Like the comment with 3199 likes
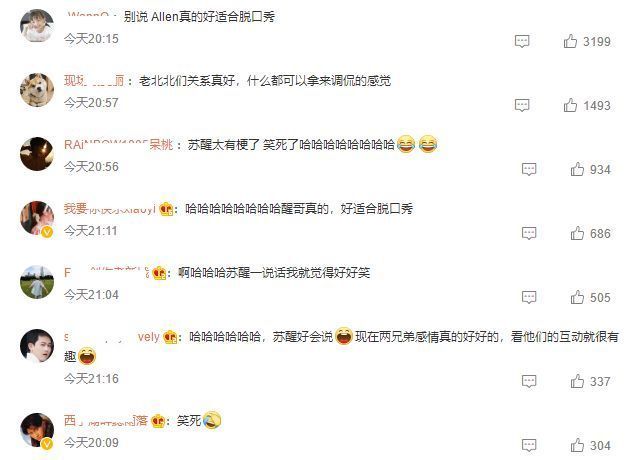The width and height of the screenshot is (637, 460). (x=570, y=41)
